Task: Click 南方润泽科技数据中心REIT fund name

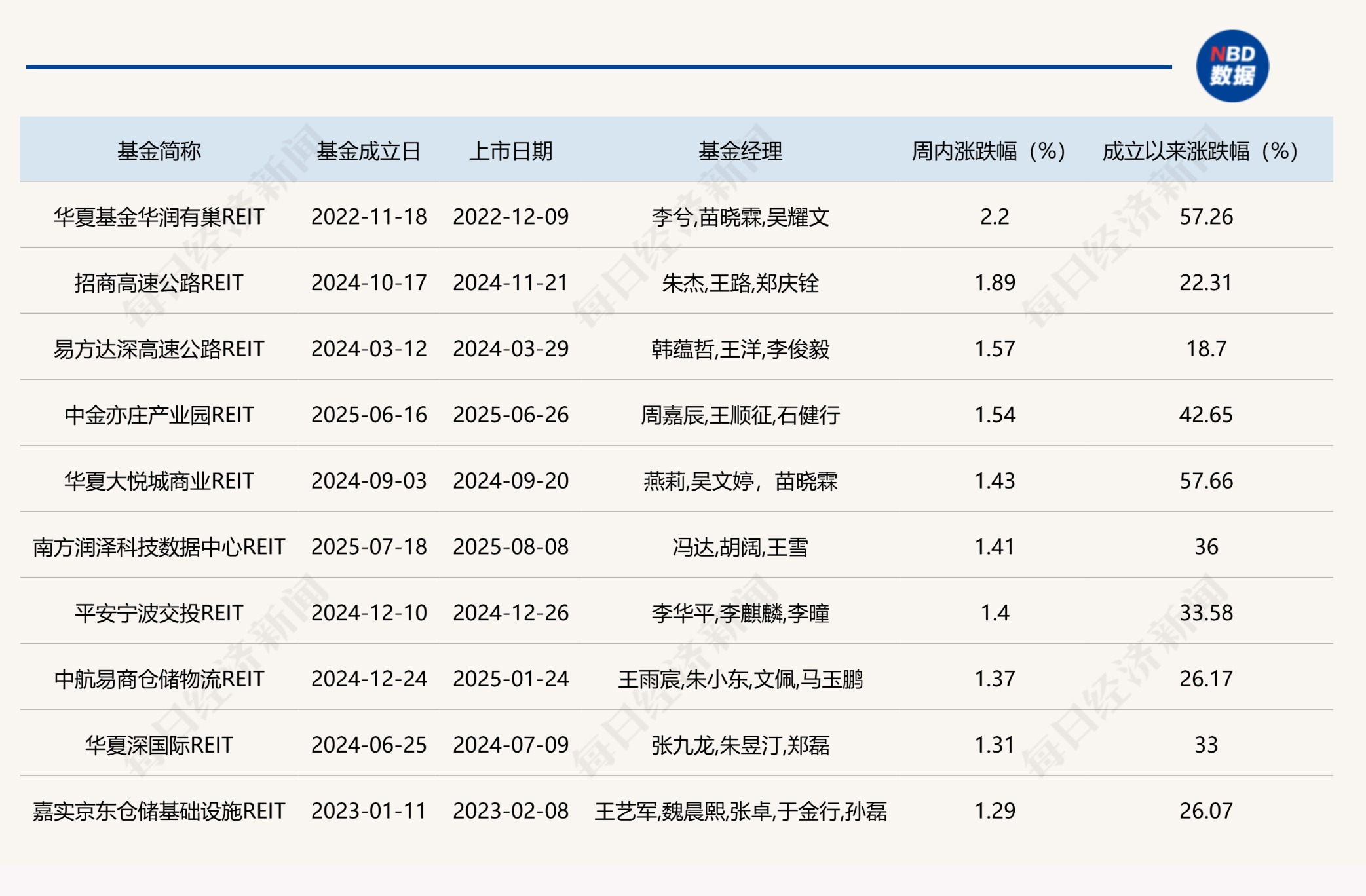Action: click(x=159, y=547)
